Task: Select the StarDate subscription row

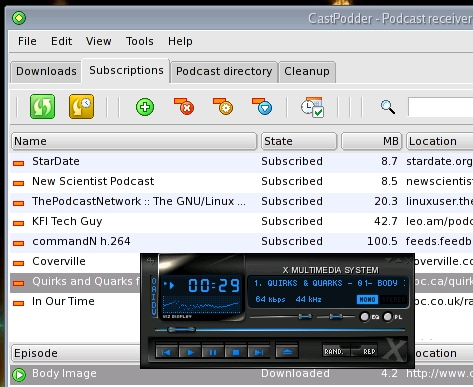Action: pos(241,162)
